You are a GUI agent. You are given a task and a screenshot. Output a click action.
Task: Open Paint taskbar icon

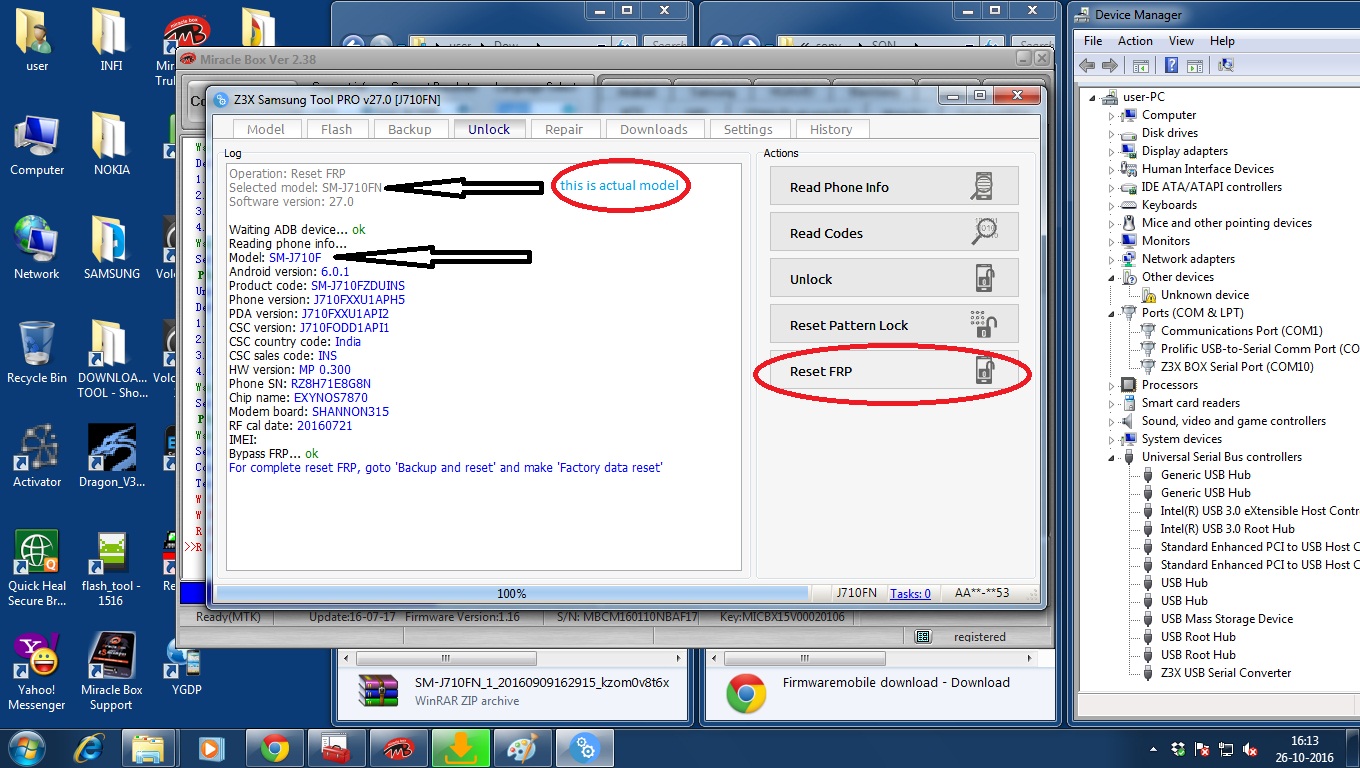521,747
